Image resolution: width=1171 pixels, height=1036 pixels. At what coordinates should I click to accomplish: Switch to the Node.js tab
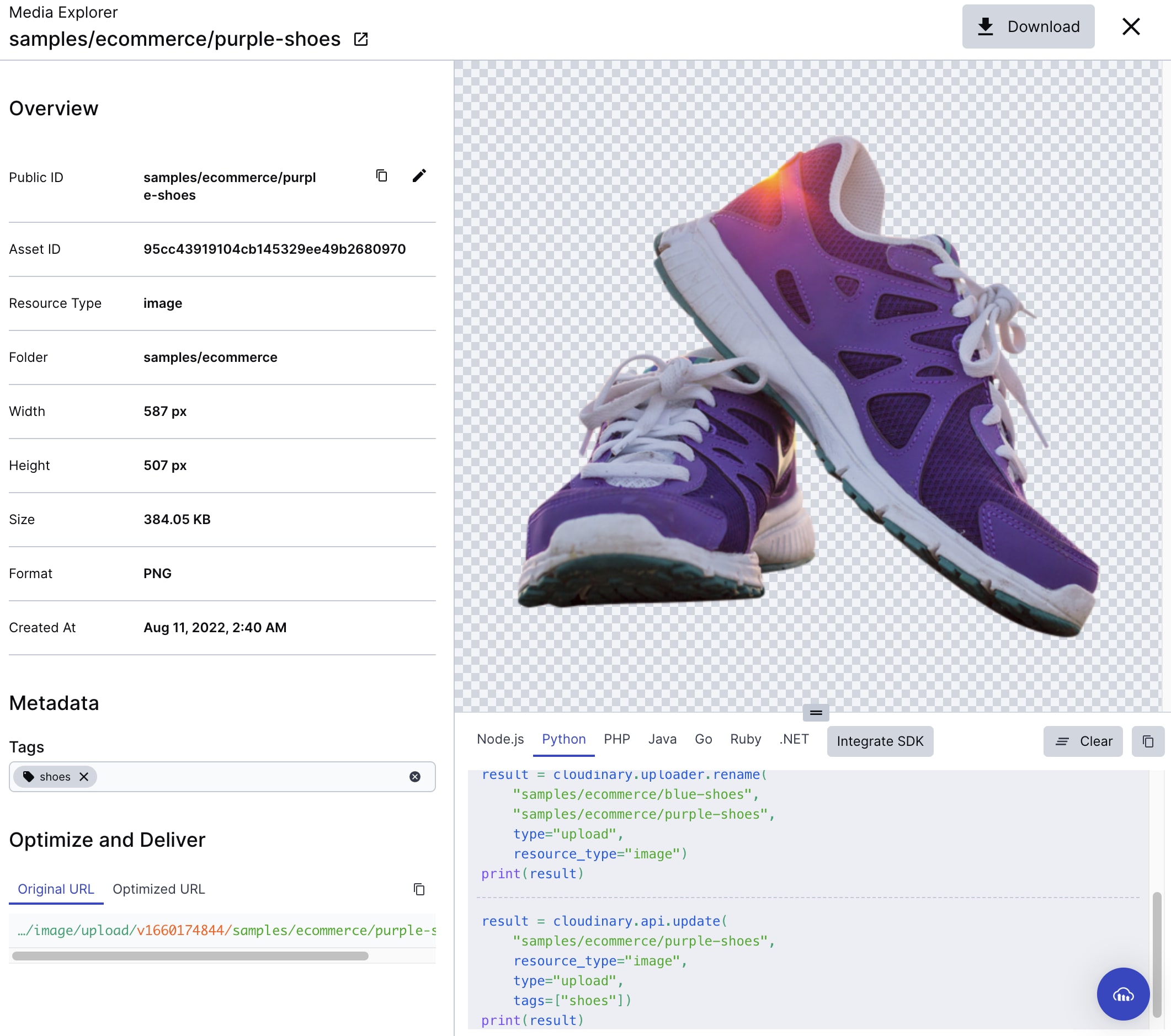pyautogui.click(x=499, y=739)
